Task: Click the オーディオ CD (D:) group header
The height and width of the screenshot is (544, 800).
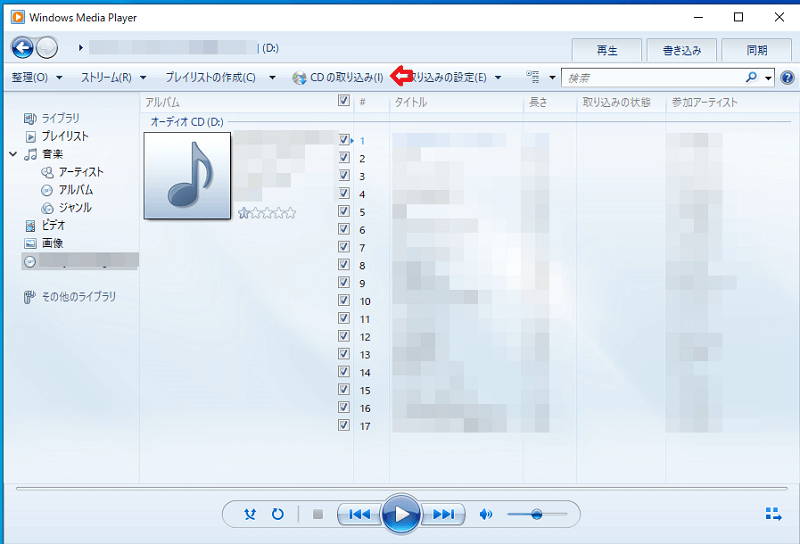Action: [187, 122]
